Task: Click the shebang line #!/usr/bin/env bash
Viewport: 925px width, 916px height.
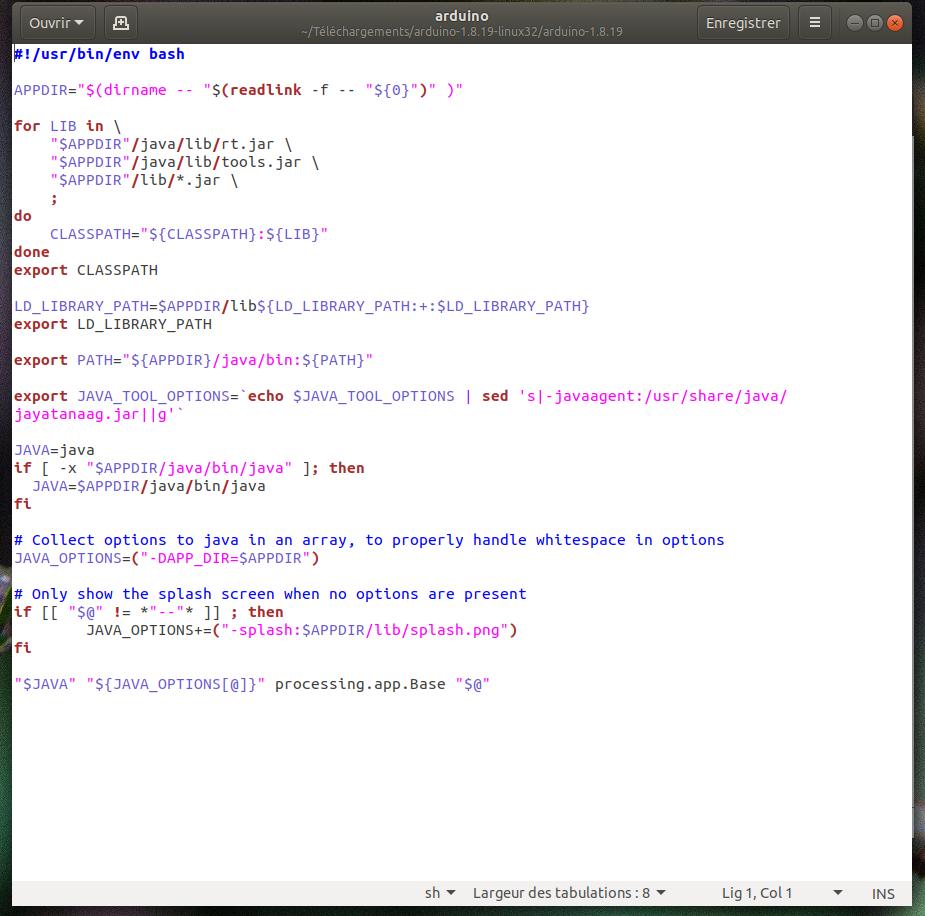Action: (x=99, y=54)
